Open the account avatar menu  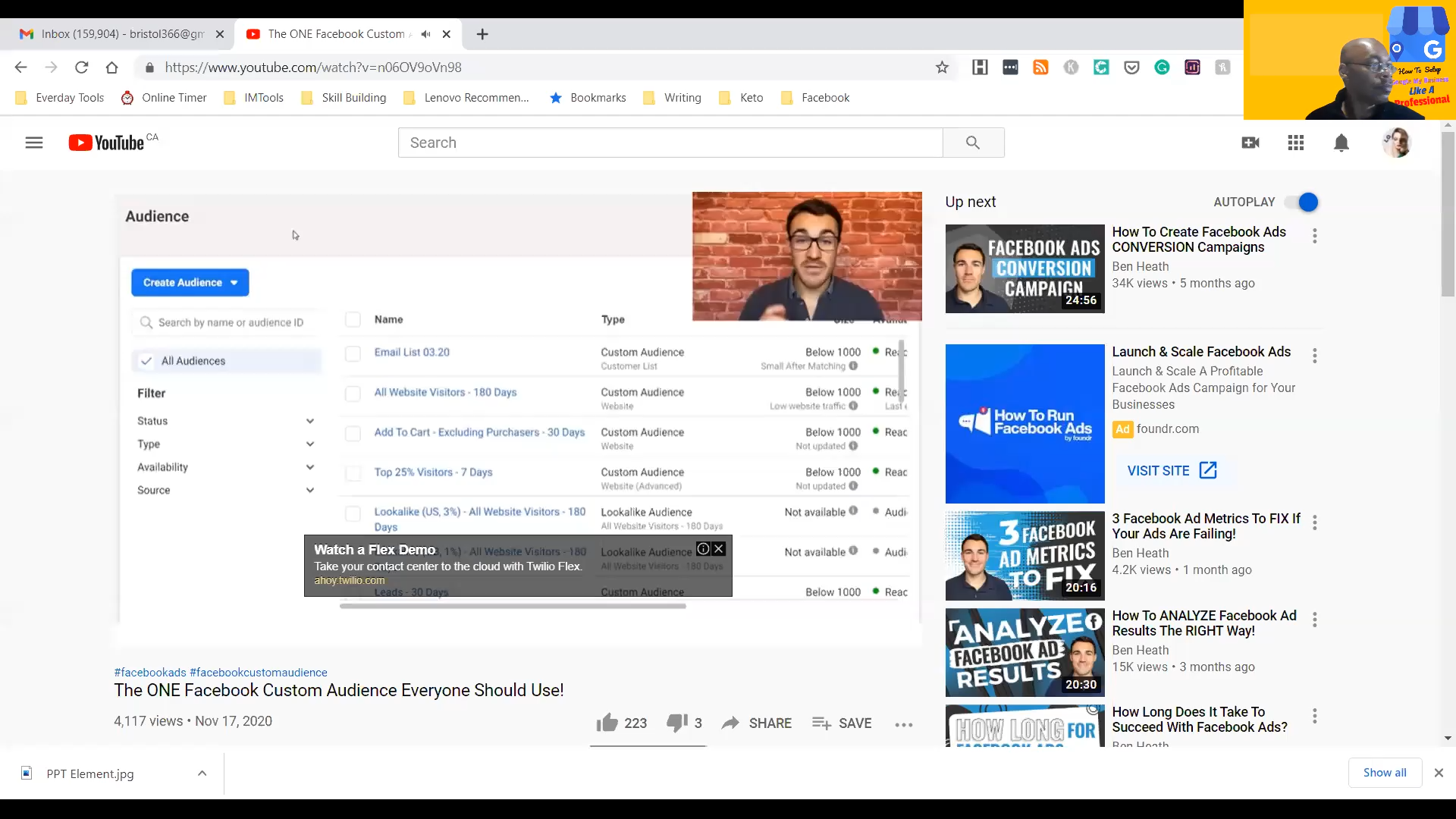pos(1396,143)
